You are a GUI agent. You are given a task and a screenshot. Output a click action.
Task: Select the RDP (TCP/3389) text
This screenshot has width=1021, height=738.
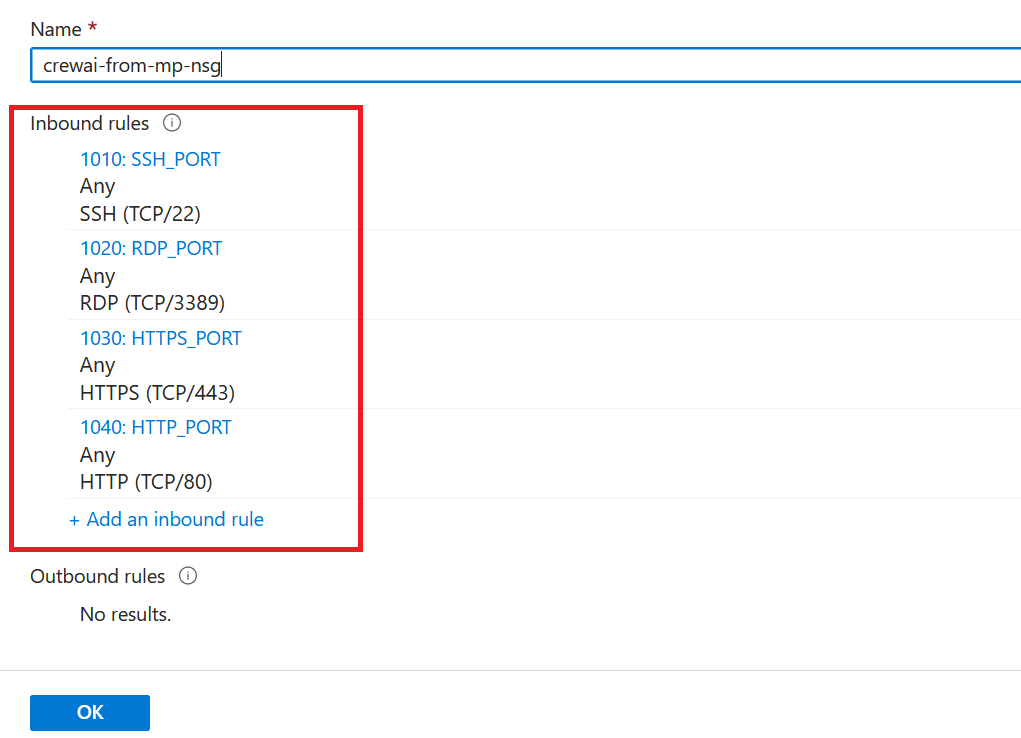pyautogui.click(x=152, y=303)
